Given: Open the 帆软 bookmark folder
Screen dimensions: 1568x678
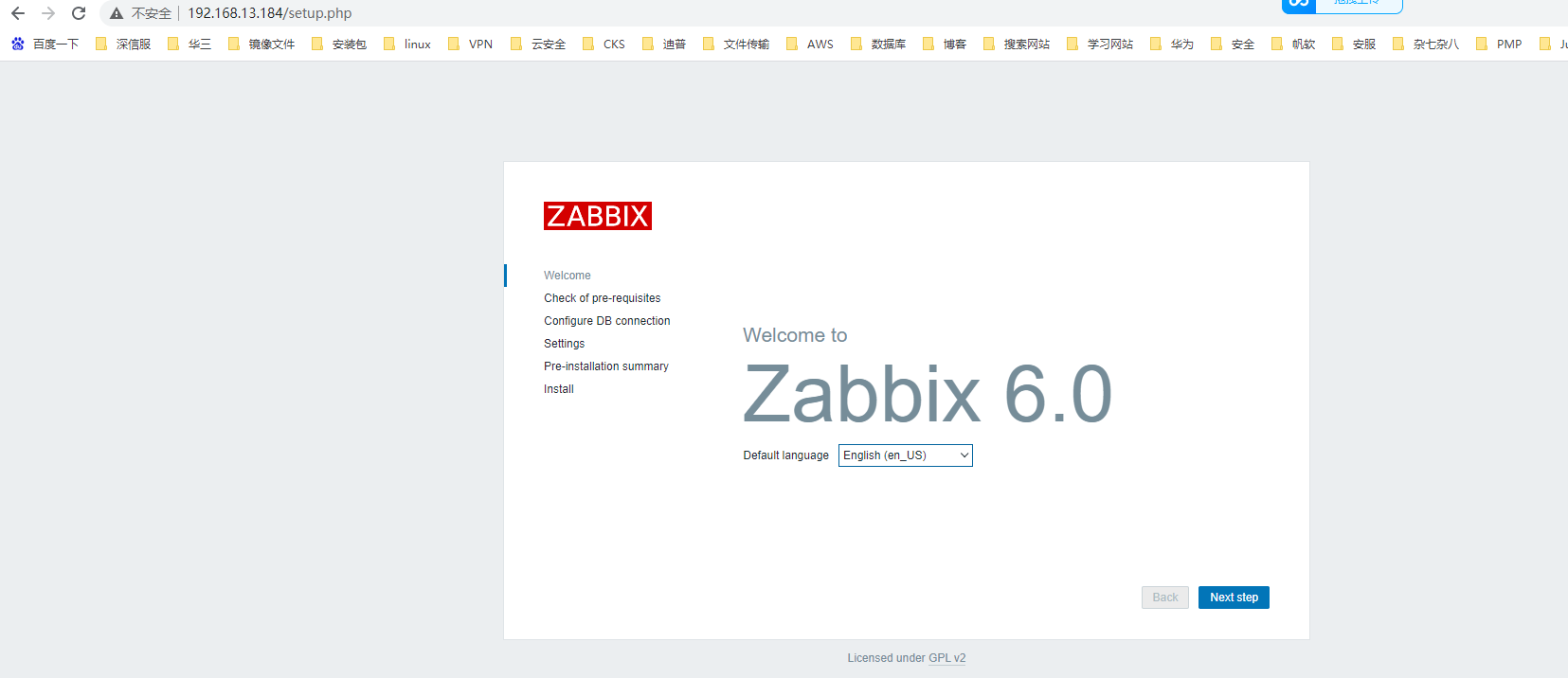Looking at the screenshot, I should [1293, 44].
